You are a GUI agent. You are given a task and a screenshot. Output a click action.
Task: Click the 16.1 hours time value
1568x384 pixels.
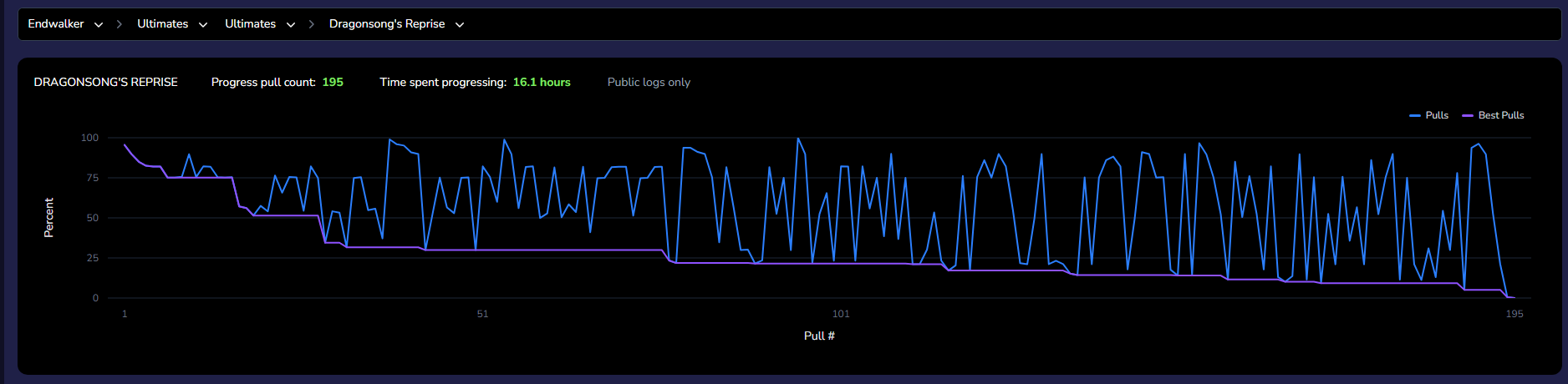[542, 82]
